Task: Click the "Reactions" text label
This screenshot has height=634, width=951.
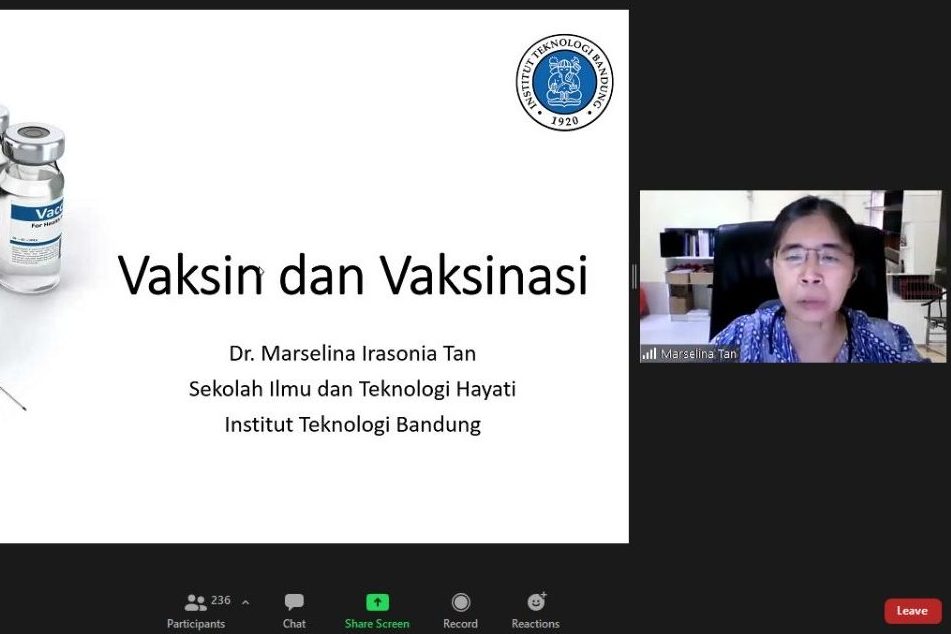Action: coord(536,624)
